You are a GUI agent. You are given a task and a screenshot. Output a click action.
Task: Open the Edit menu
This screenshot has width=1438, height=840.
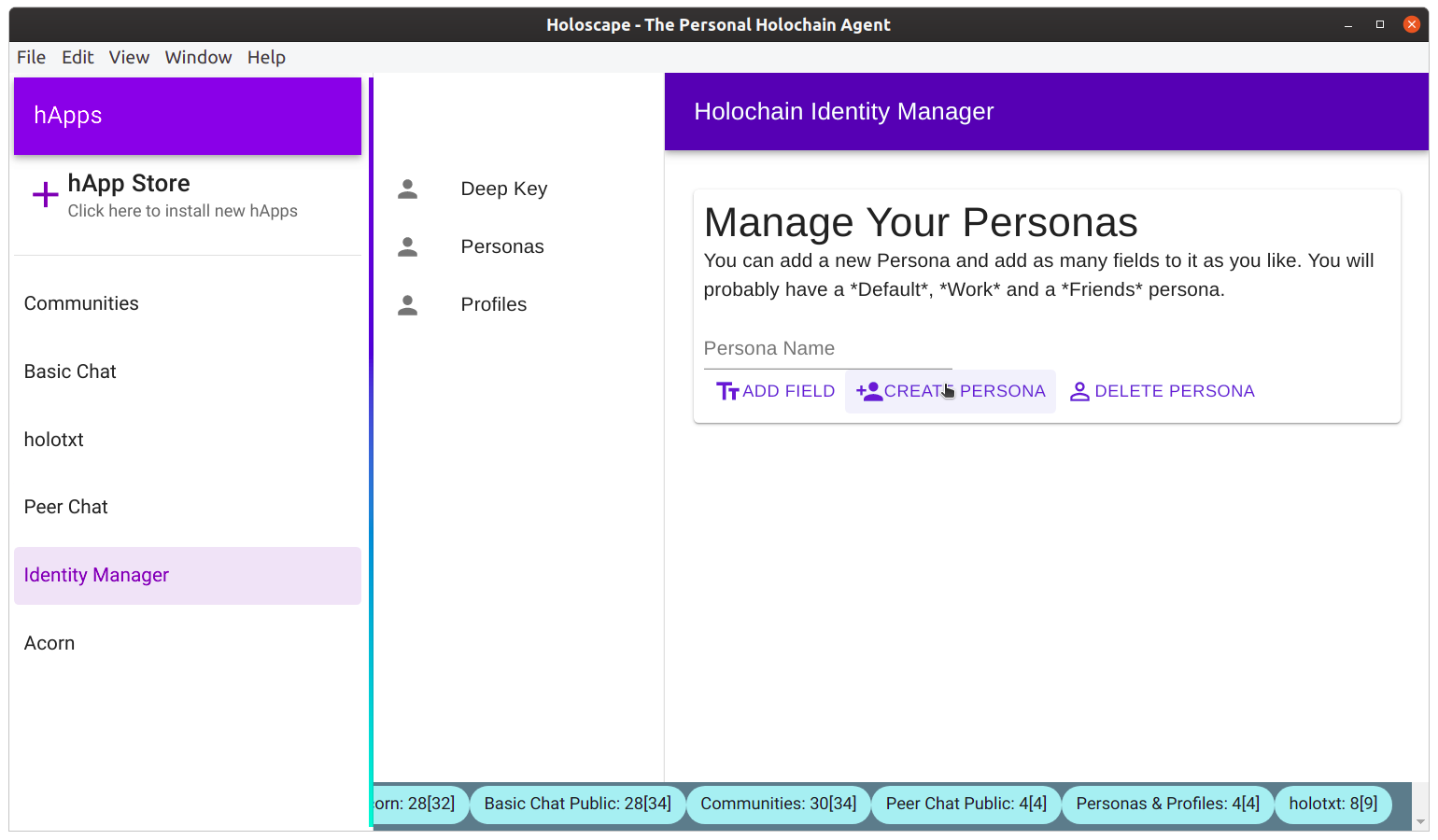pos(78,57)
